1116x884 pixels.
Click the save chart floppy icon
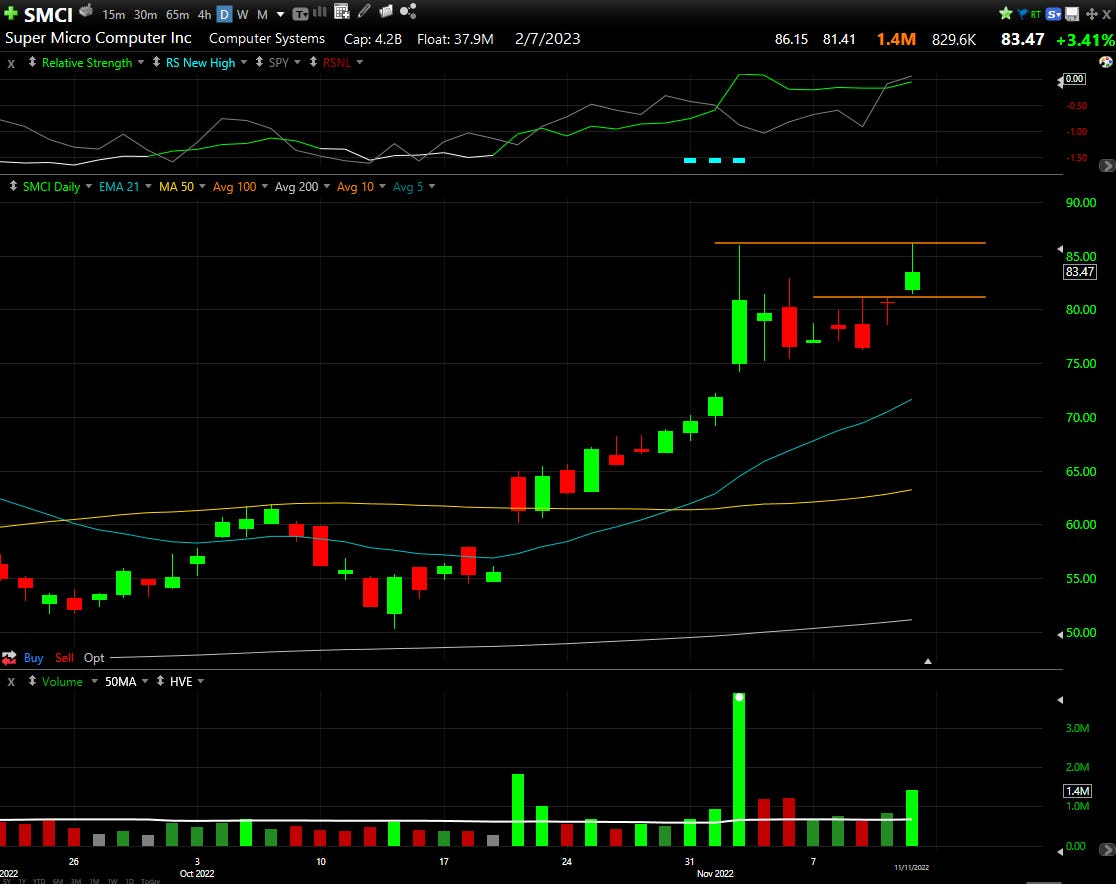1072,14
